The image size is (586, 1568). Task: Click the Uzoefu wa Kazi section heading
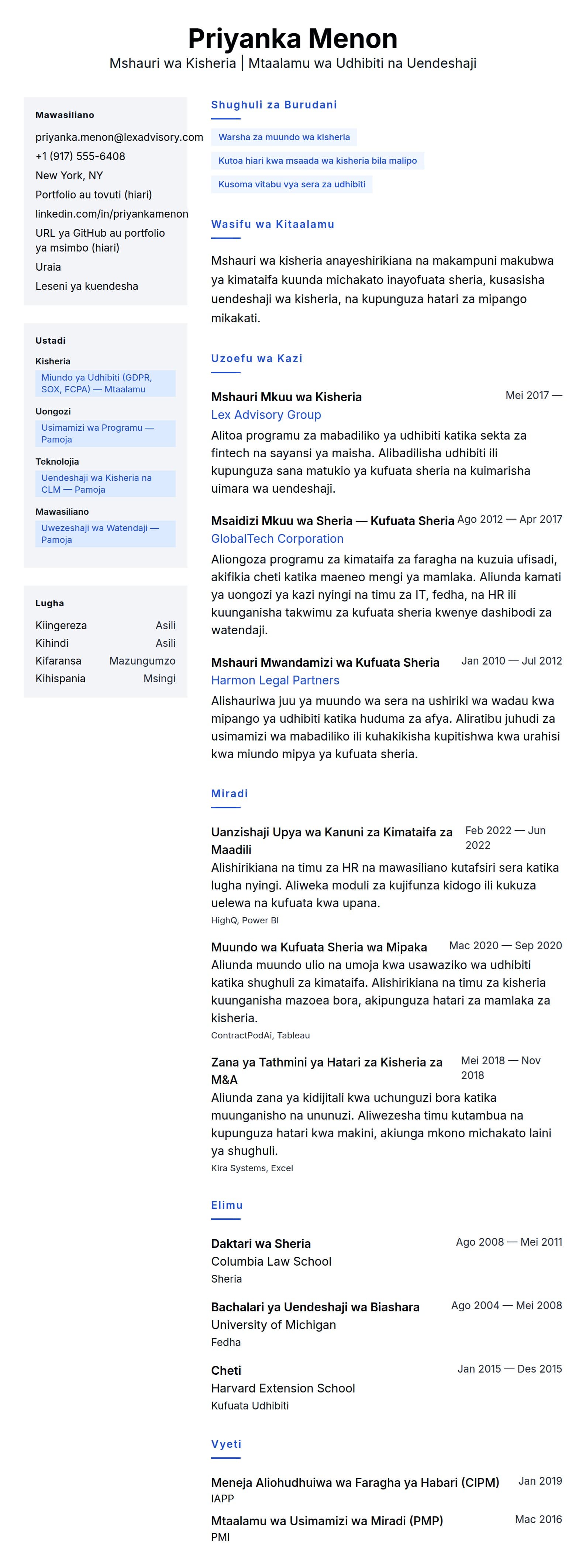coord(256,358)
